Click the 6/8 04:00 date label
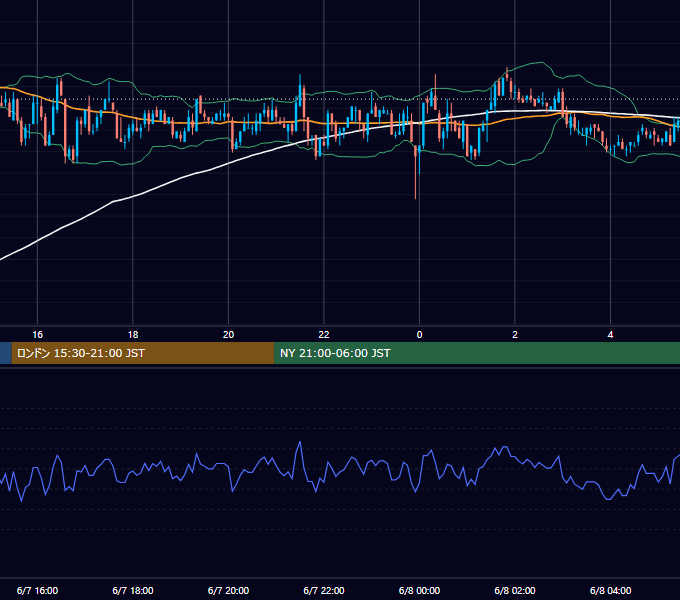Image resolution: width=680 pixels, height=600 pixels. 611,590
